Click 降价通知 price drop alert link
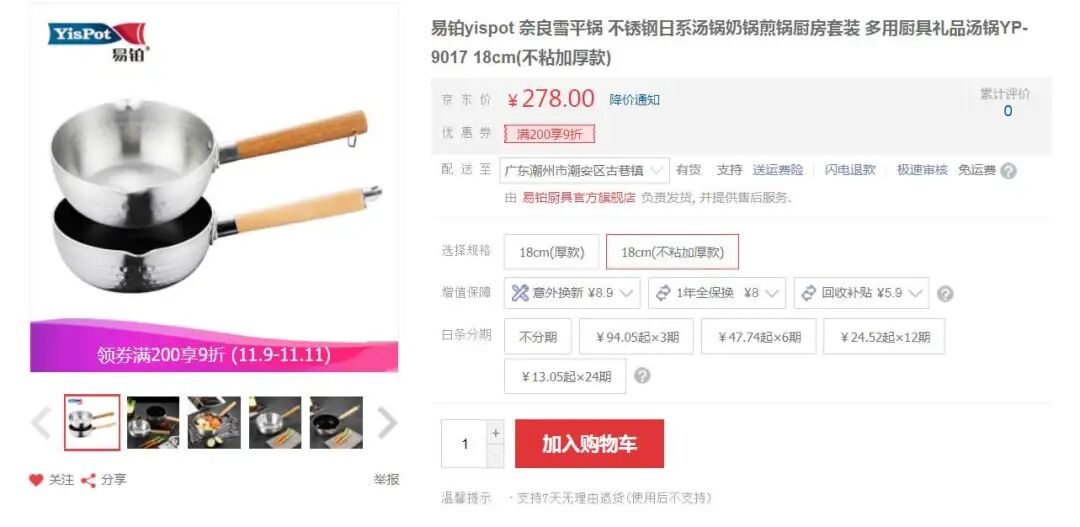This screenshot has height=527, width=1080. [634, 100]
